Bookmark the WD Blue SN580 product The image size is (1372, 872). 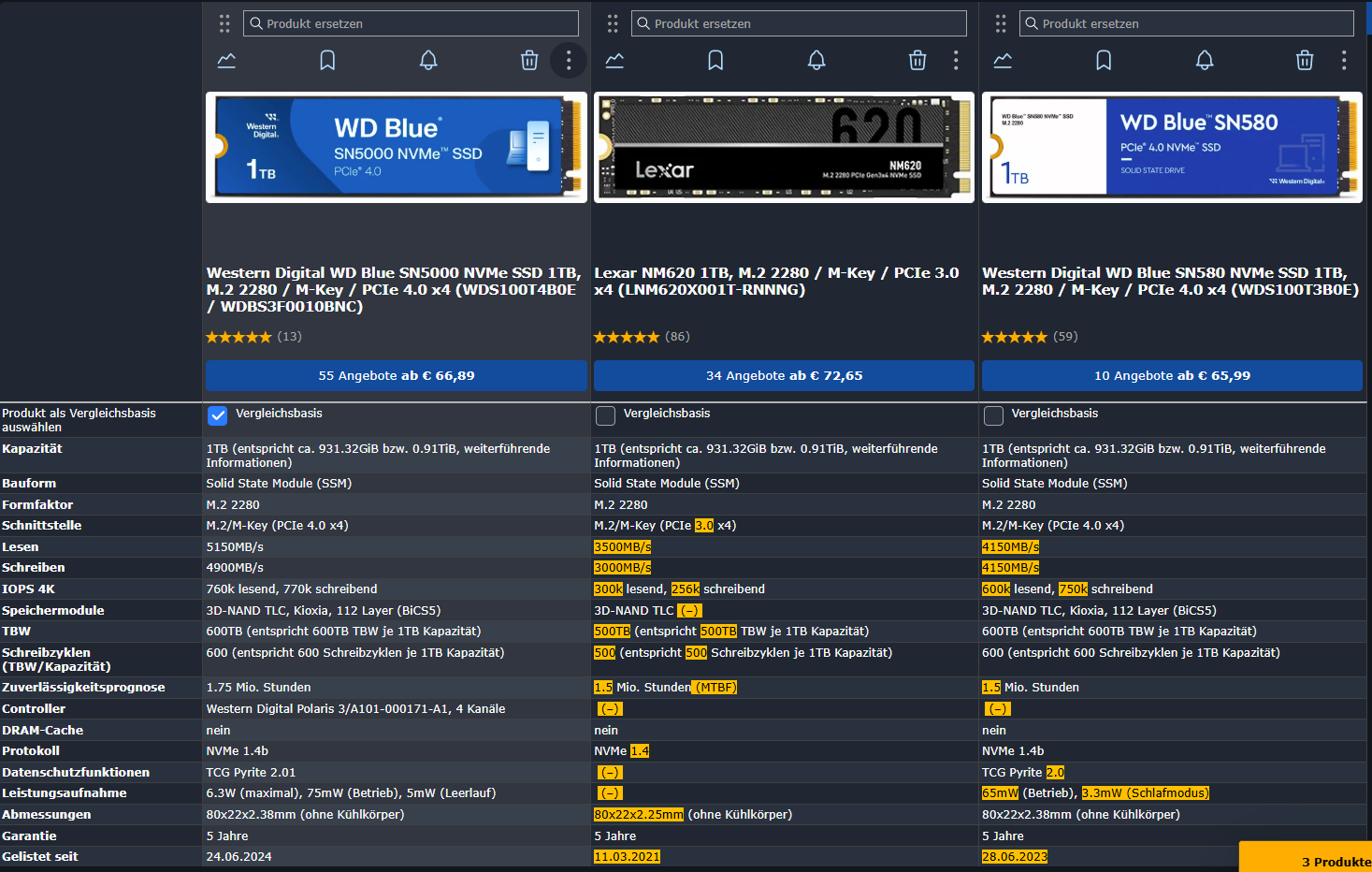[x=1104, y=61]
